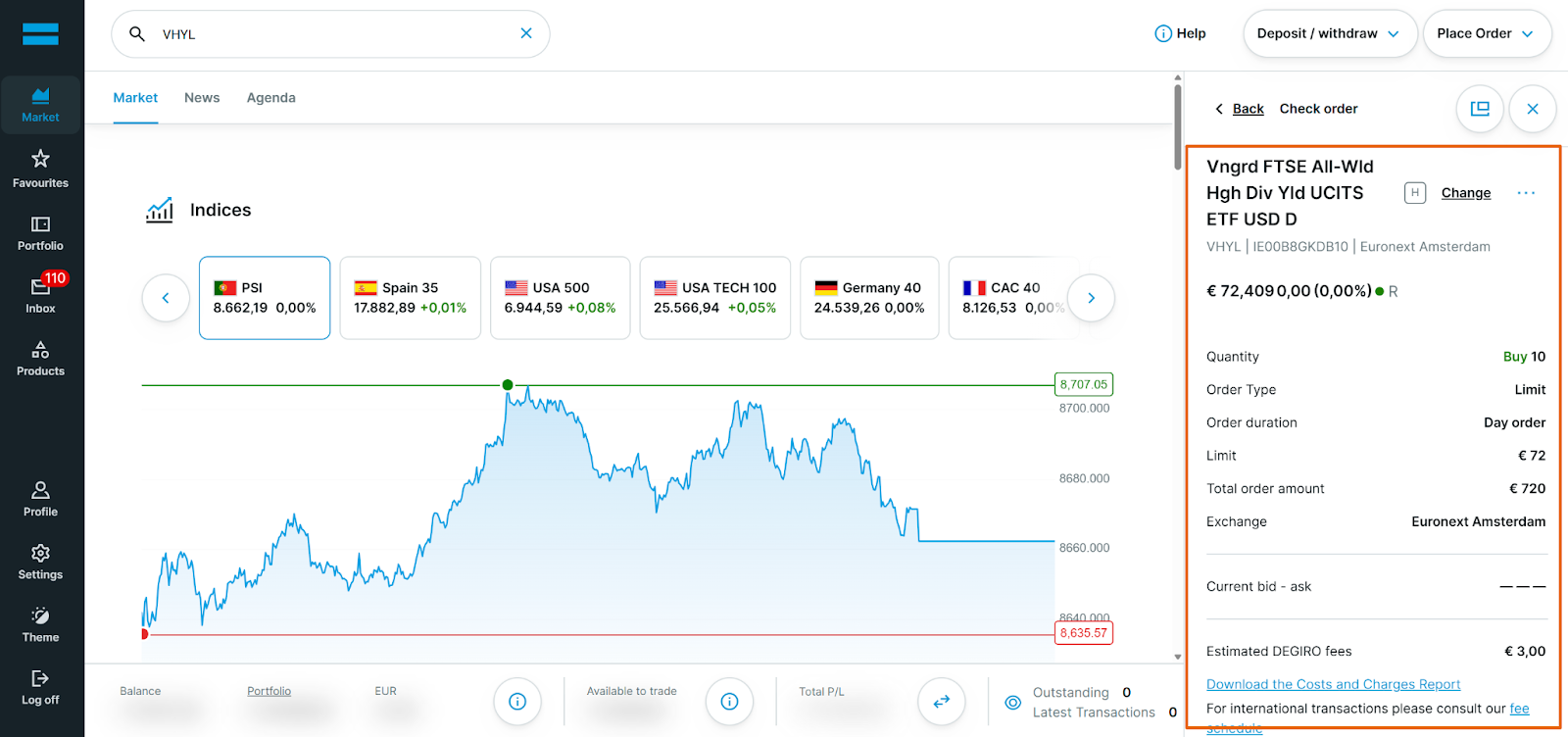
Task: Pop out the order panel window
Action: [x=1480, y=109]
